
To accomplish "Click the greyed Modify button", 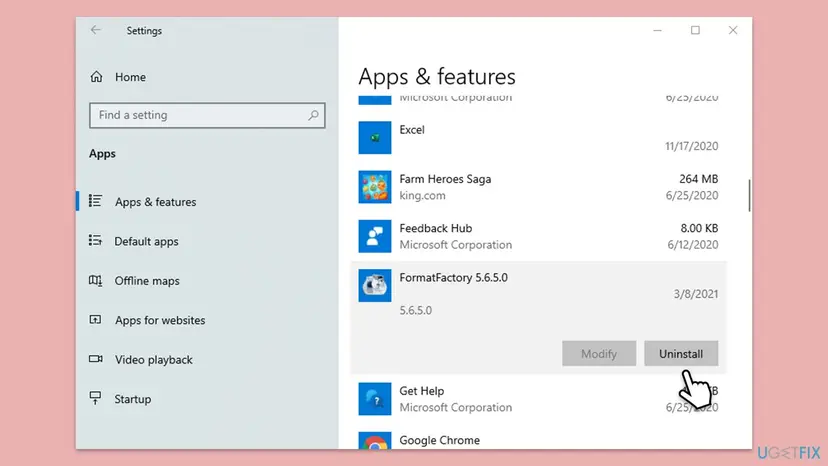I will pos(599,353).
